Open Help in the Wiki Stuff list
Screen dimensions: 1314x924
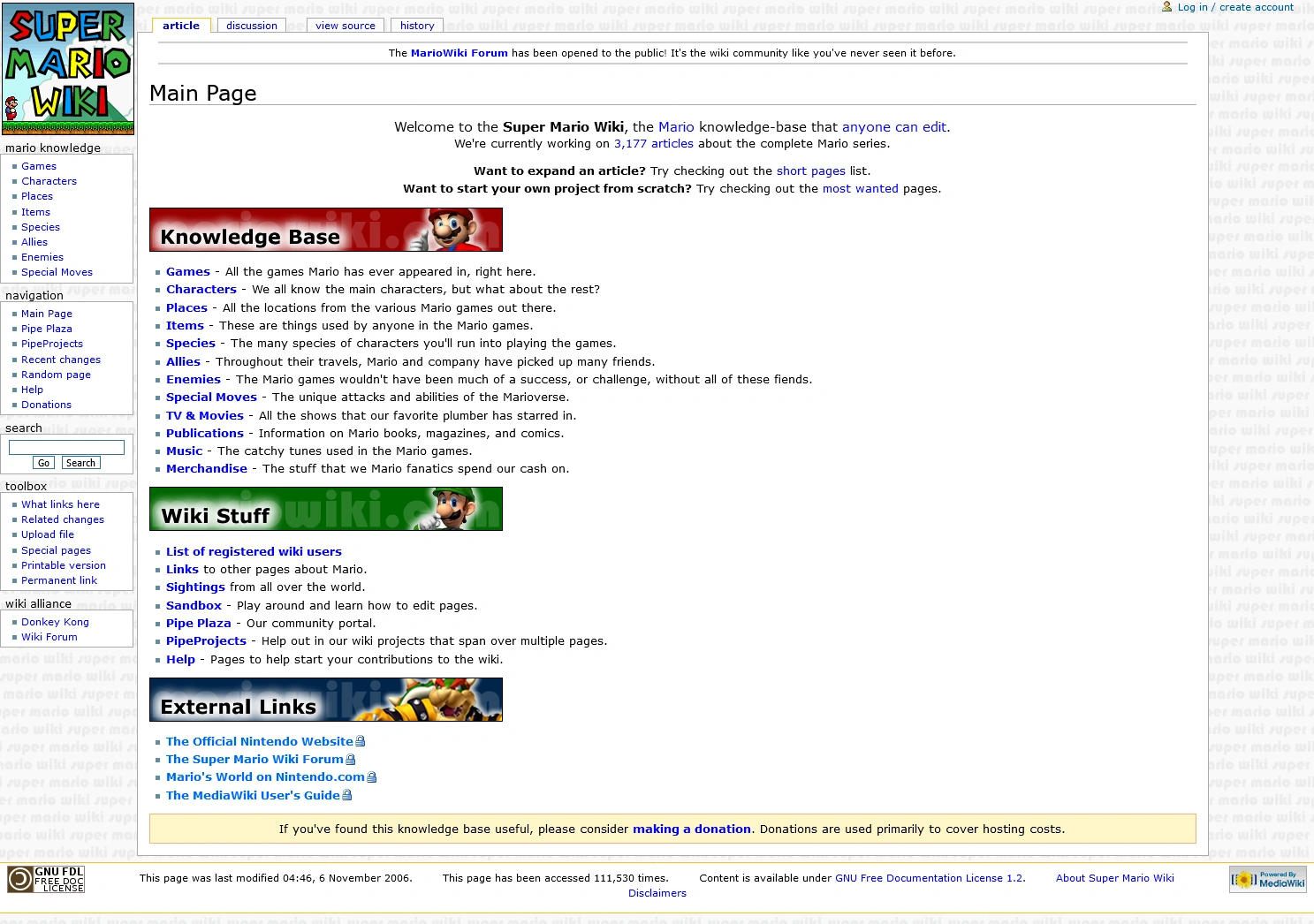[180, 660]
